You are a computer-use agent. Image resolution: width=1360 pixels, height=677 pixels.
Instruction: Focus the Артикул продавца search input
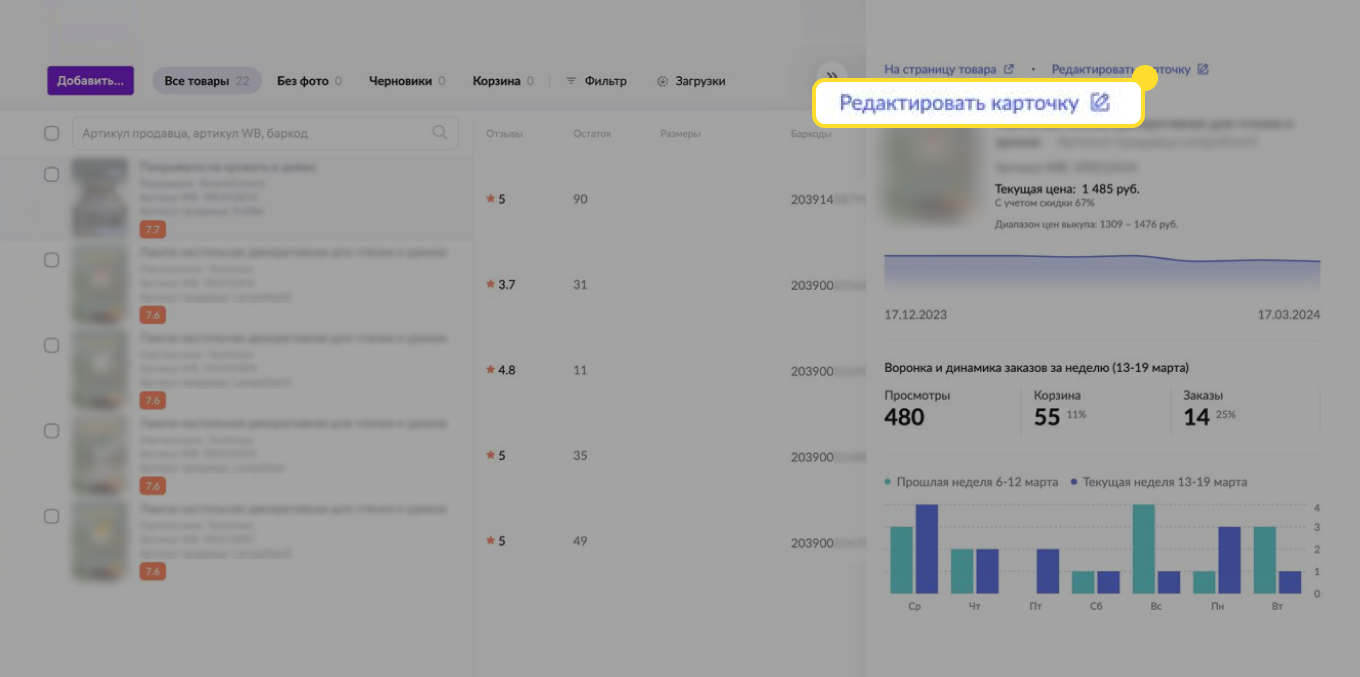tap(250, 133)
